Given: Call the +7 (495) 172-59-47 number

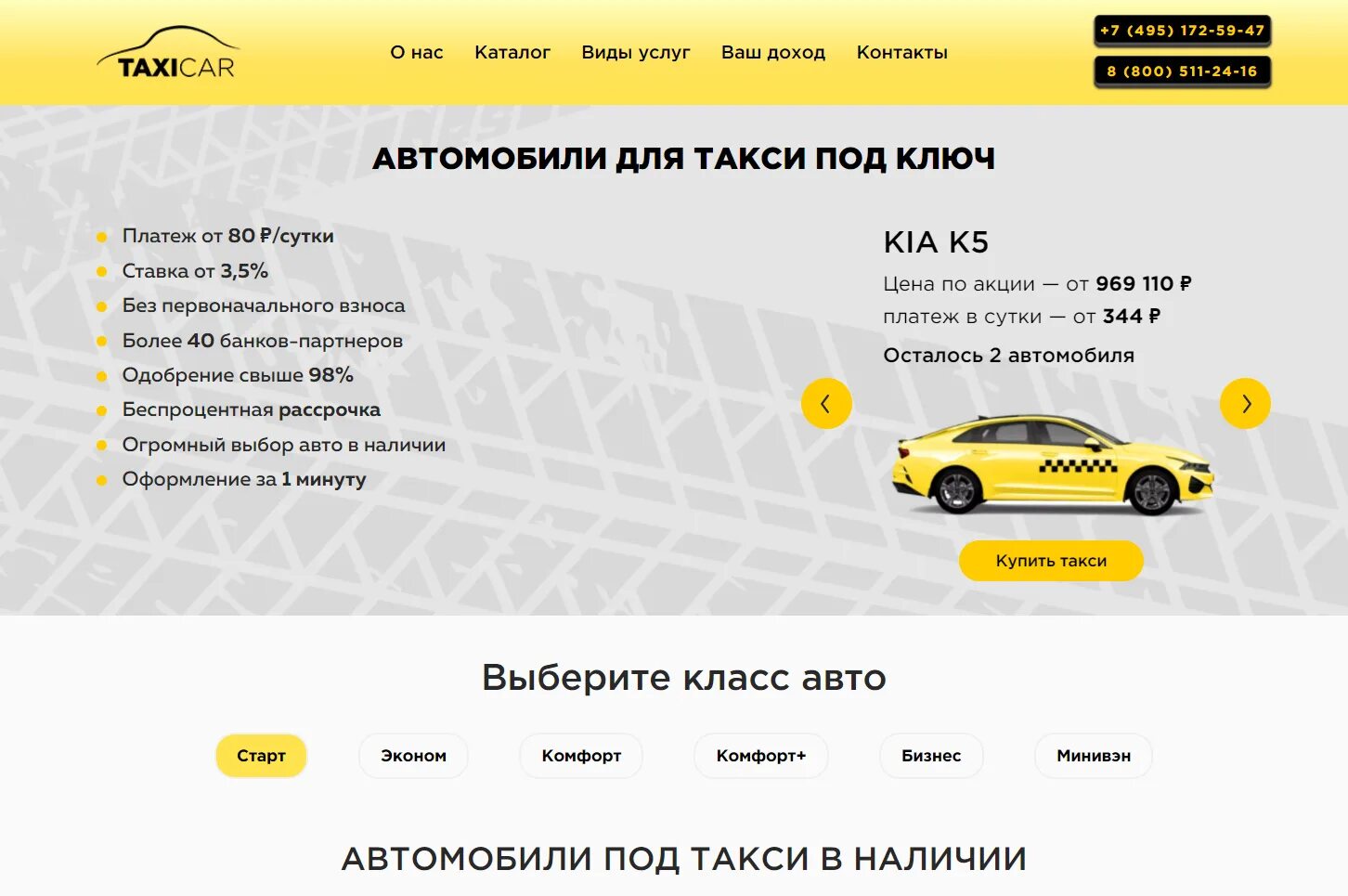Looking at the screenshot, I should [x=1183, y=31].
